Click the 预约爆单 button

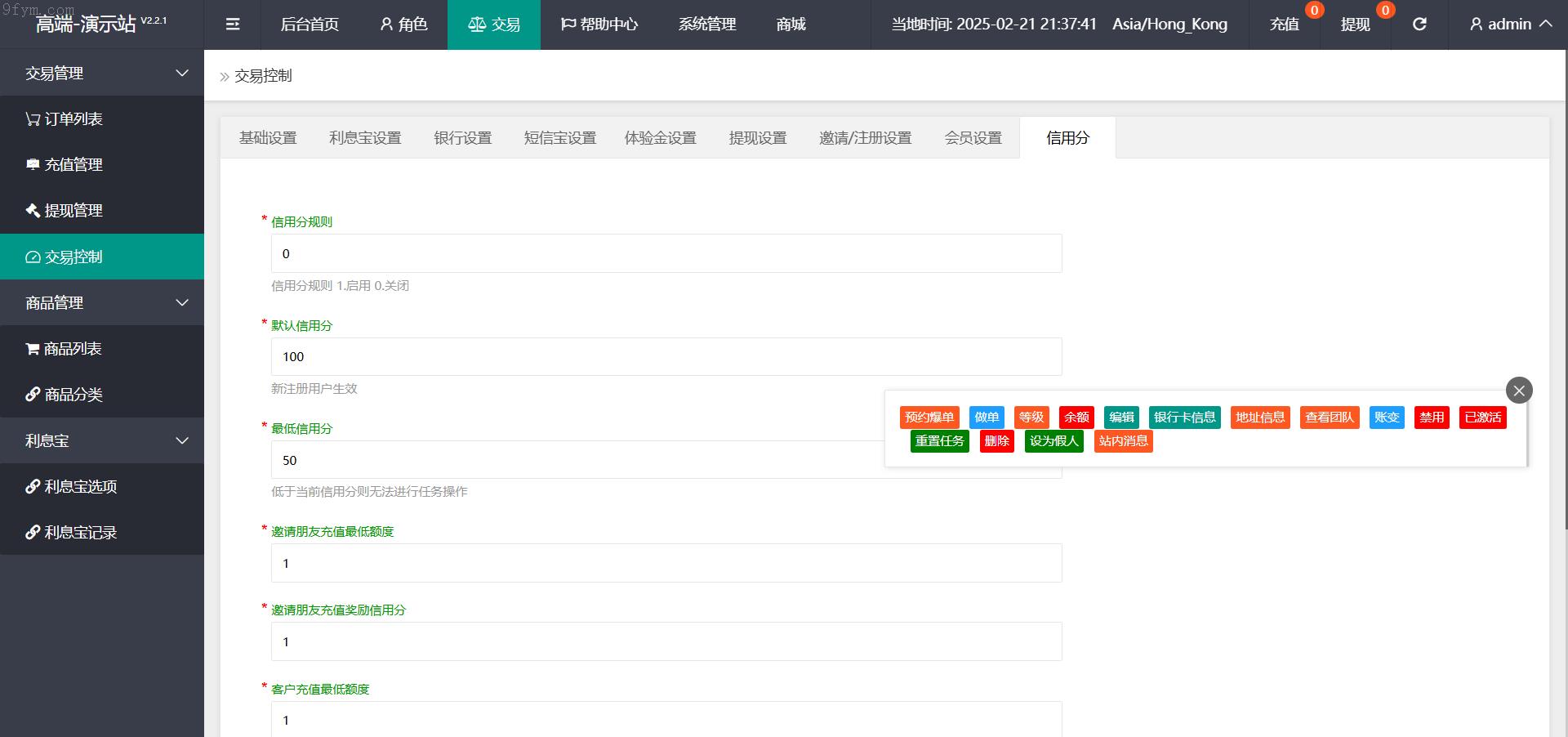929,418
